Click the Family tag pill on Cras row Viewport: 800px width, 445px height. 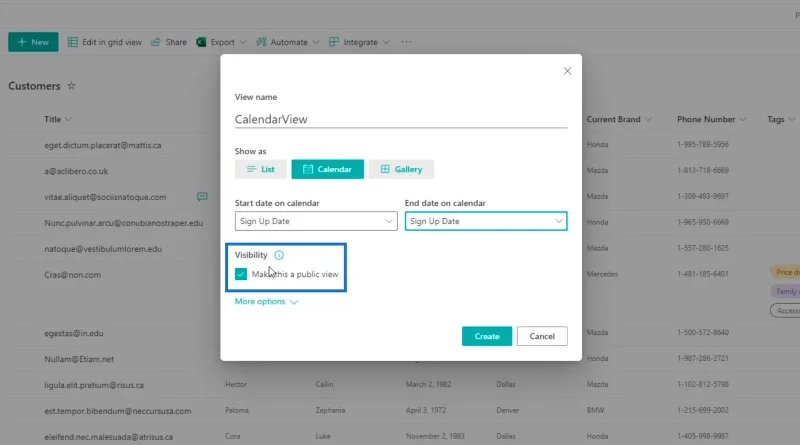click(x=785, y=291)
